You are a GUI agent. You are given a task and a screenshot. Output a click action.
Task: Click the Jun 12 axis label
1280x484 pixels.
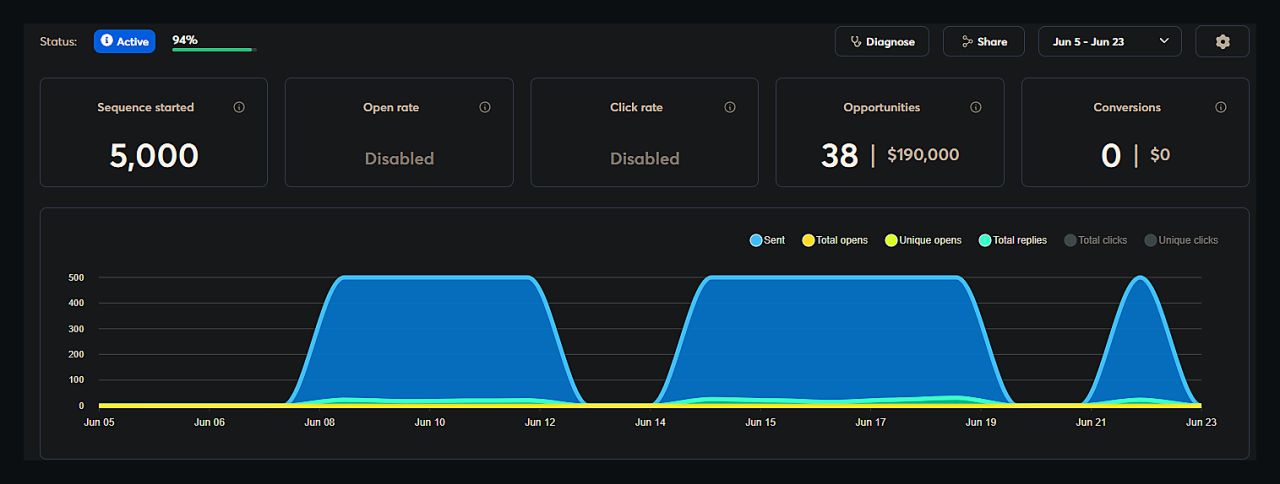(x=540, y=423)
